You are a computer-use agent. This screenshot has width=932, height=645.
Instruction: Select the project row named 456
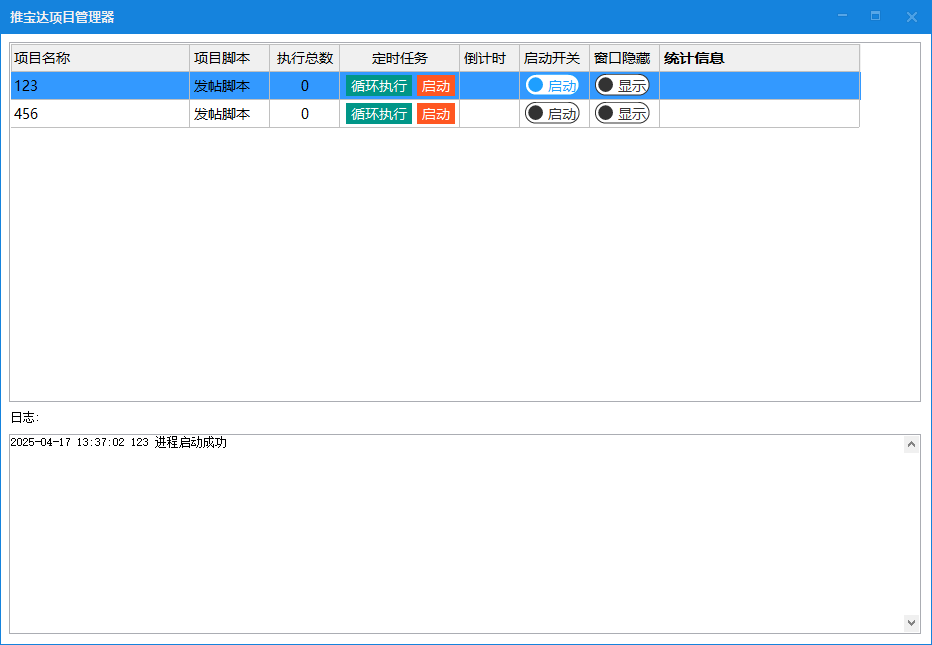pos(100,114)
